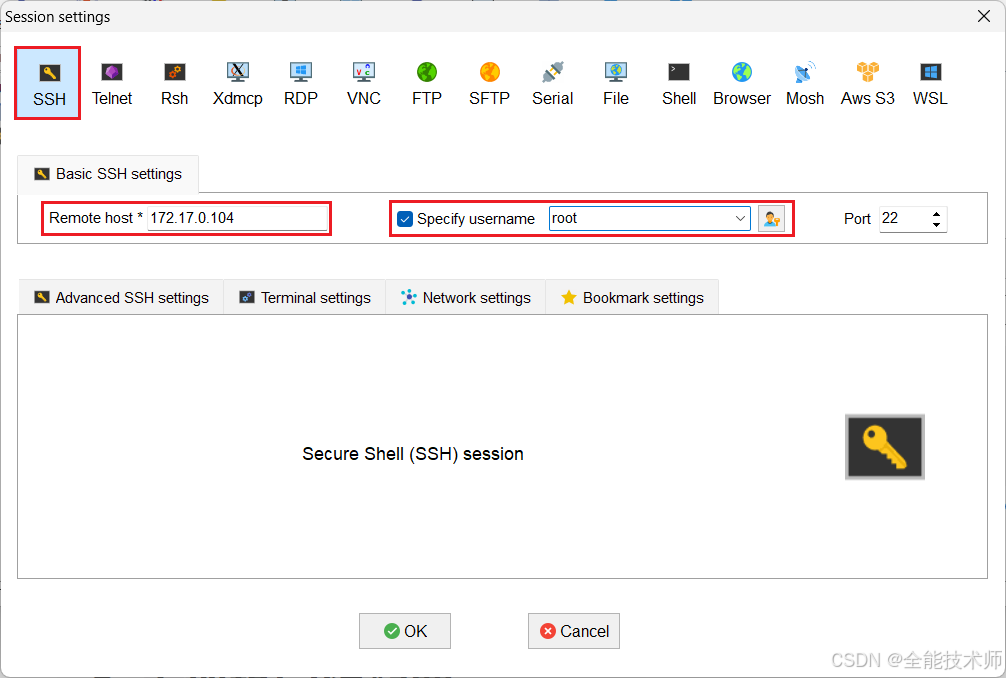Open the Bookmark settings tab
The height and width of the screenshot is (678, 1006).
point(632,298)
